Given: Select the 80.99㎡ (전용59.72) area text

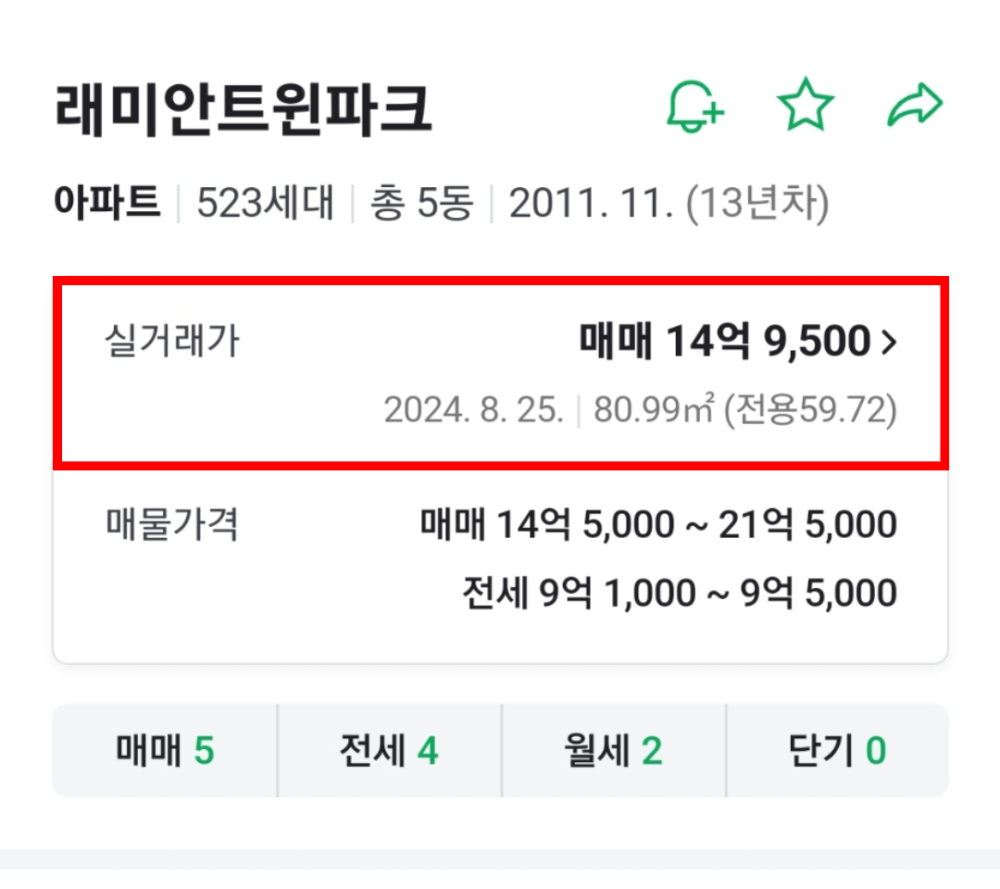Looking at the screenshot, I should pyautogui.click(x=745, y=410).
